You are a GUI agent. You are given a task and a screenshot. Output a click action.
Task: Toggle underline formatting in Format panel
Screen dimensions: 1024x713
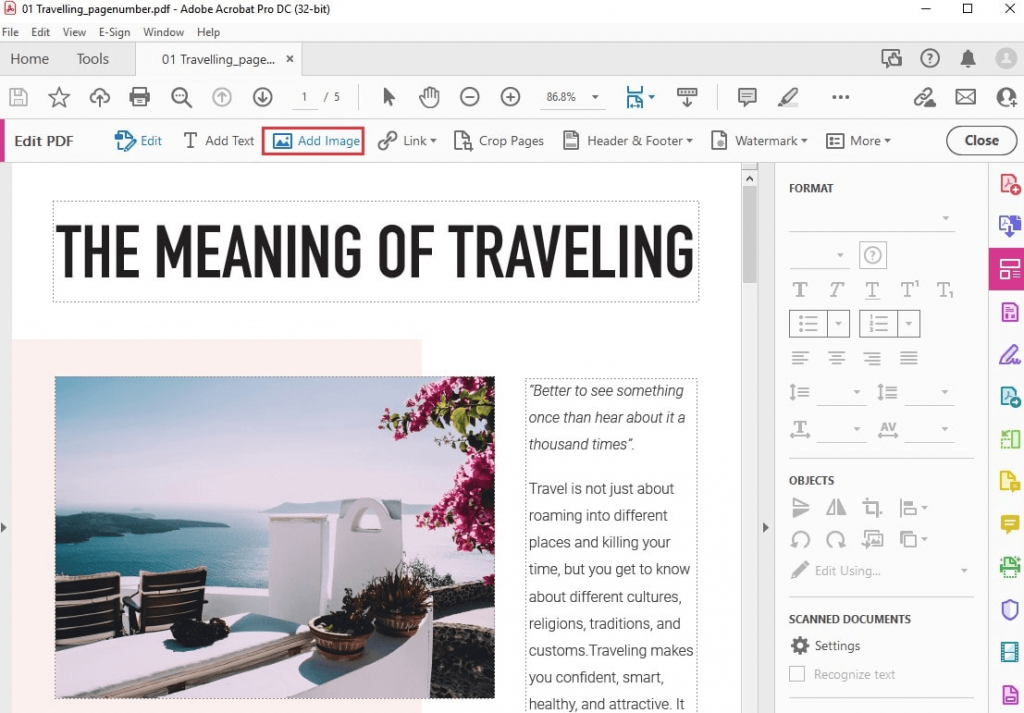click(872, 290)
